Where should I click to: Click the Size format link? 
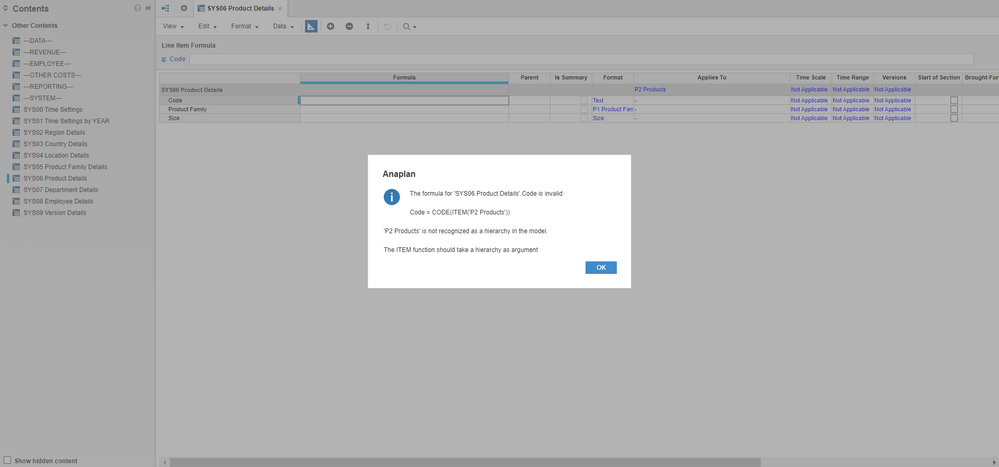(598, 119)
